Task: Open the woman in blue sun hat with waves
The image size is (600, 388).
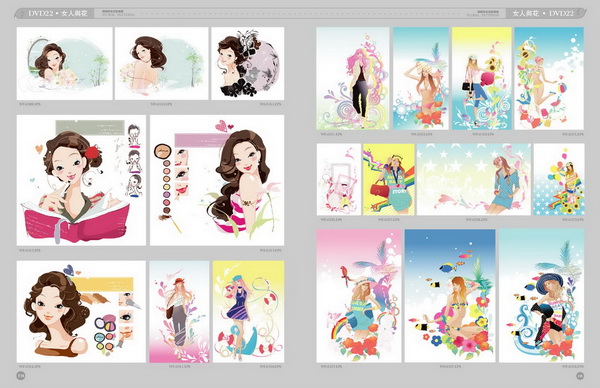Action: pyautogui.click(x=541, y=296)
